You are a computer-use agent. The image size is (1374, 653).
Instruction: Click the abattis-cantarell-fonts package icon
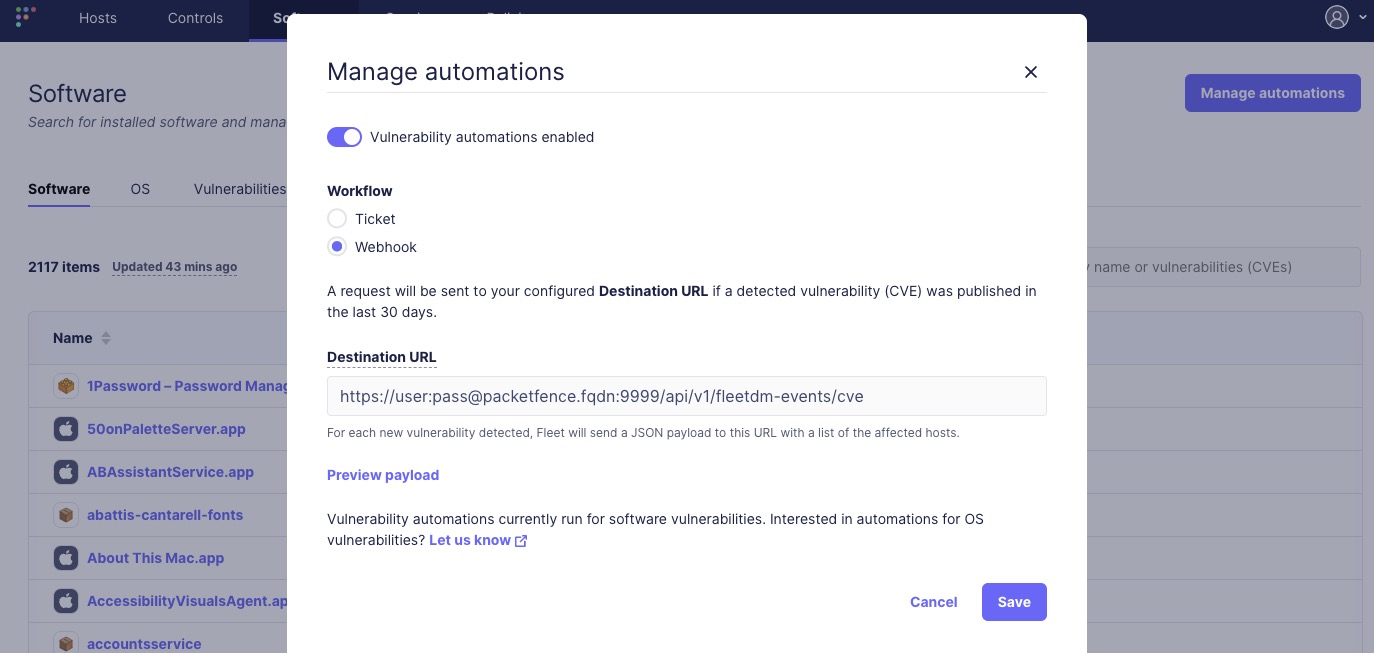[x=66, y=515]
